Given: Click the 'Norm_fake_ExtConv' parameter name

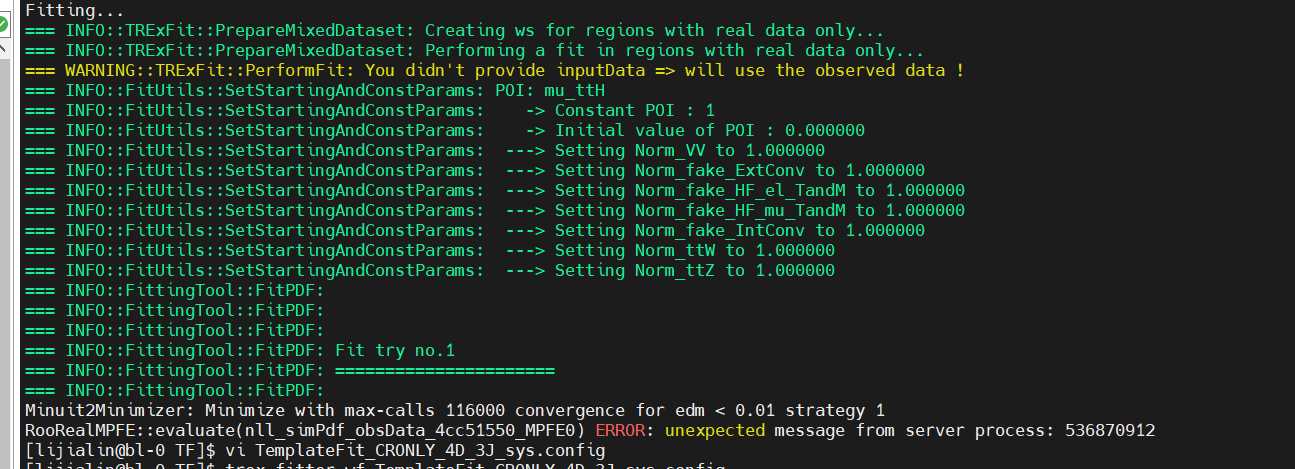Looking at the screenshot, I should (719, 170).
